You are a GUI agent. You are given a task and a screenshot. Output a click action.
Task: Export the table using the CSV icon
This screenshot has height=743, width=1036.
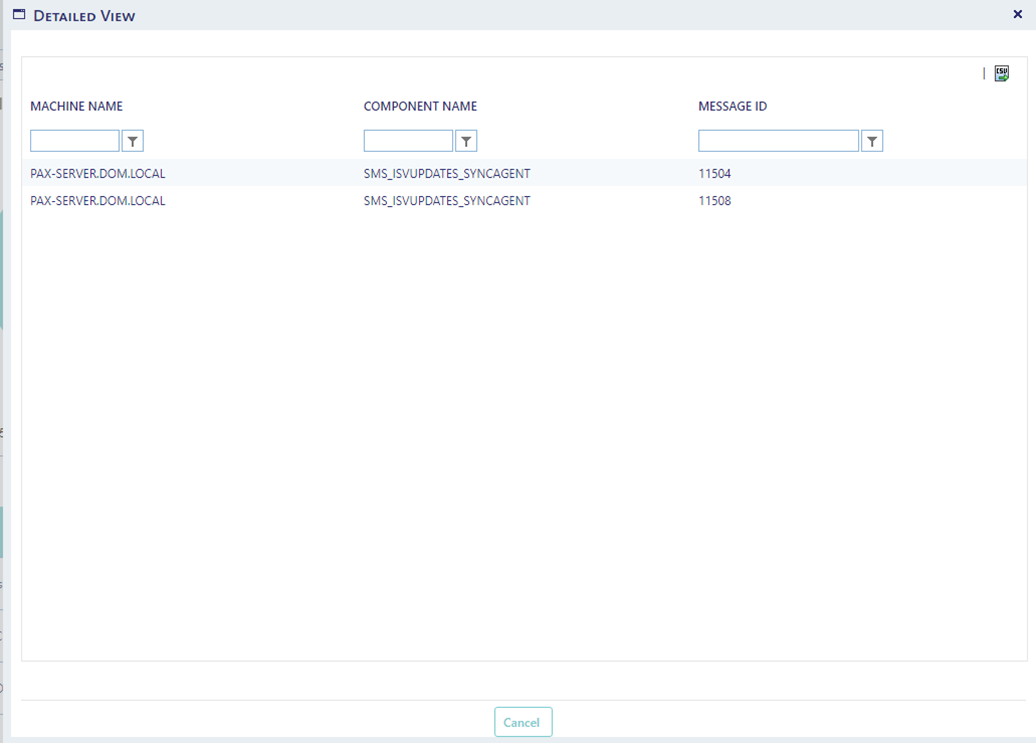pos(1001,73)
